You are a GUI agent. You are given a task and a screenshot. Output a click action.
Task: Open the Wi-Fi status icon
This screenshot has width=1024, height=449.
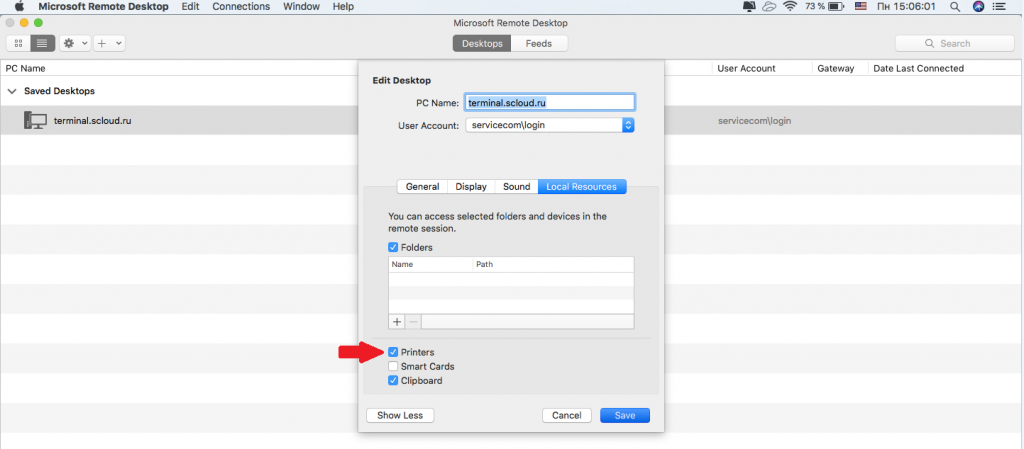790,7
